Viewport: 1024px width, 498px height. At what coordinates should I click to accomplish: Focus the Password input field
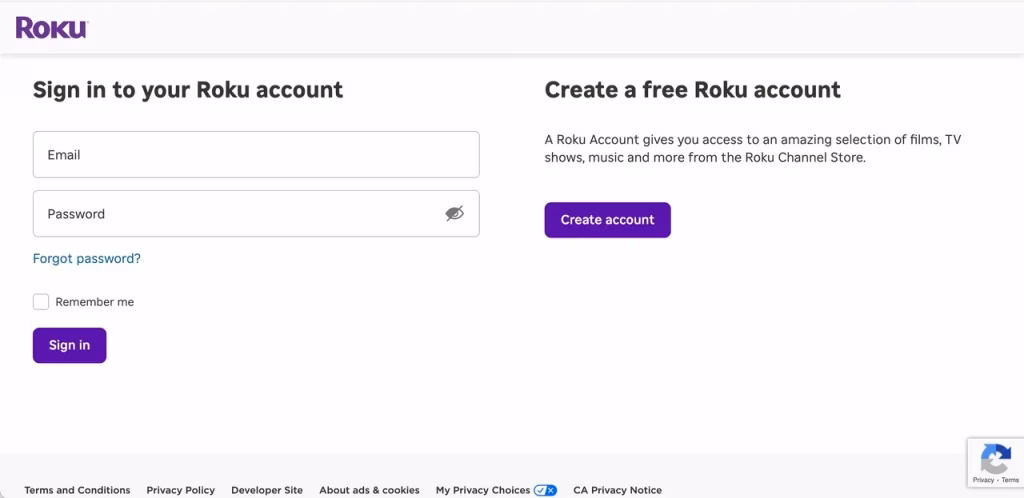point(256,213)
